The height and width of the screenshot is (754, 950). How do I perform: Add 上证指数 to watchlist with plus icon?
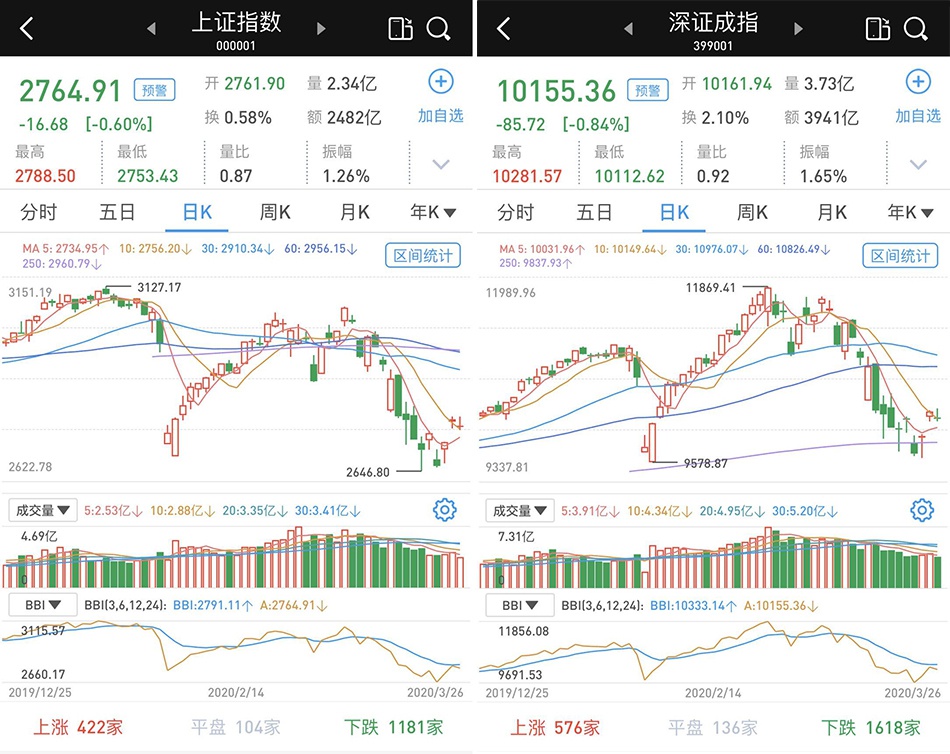pyautogui.click(x=441, y=81)
